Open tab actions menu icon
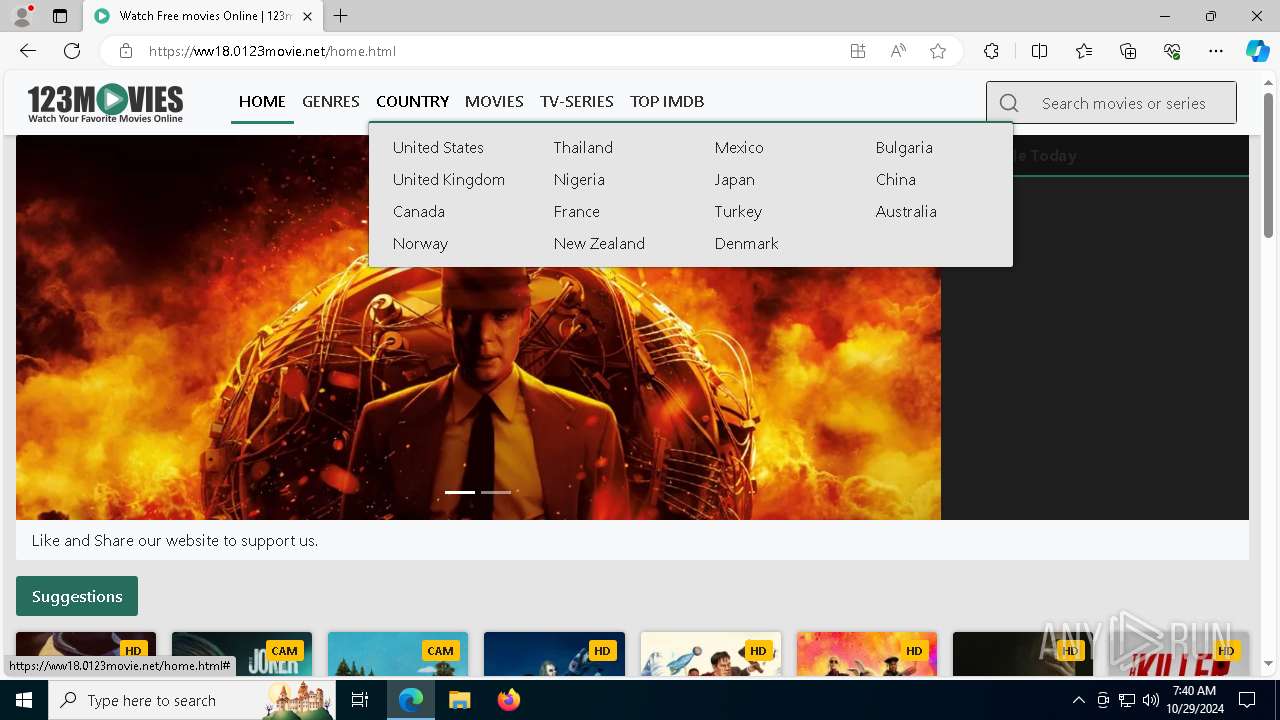The width and height of the screenshot is (1280, 720). point(60,16)
